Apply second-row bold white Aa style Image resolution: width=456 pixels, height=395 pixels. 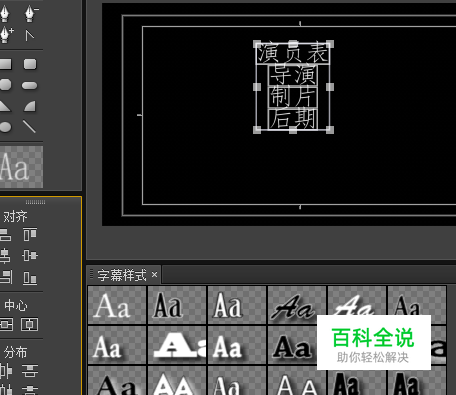[x=237, y=345]
